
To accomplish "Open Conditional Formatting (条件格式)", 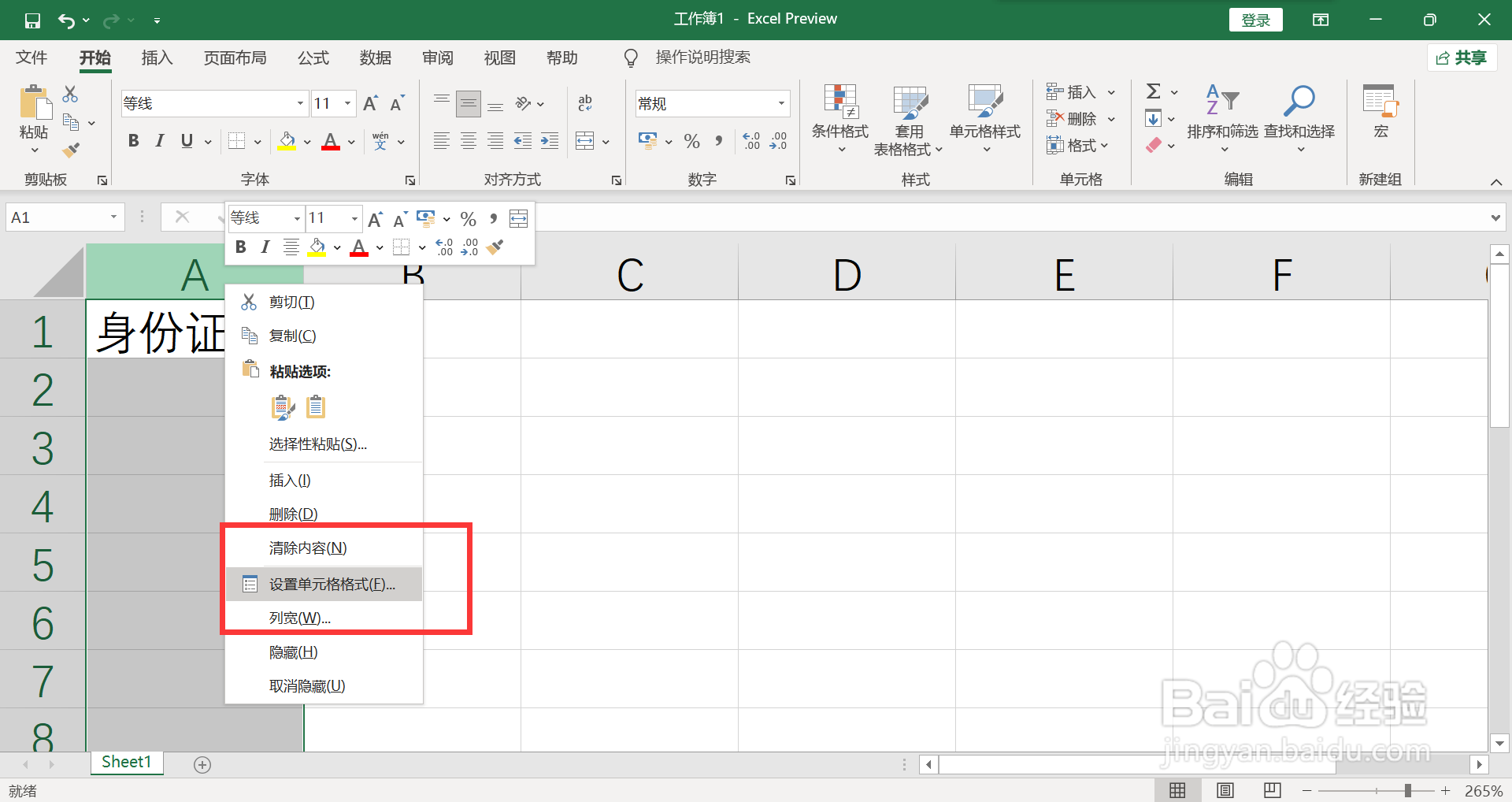I will click(x=840, y=118).
